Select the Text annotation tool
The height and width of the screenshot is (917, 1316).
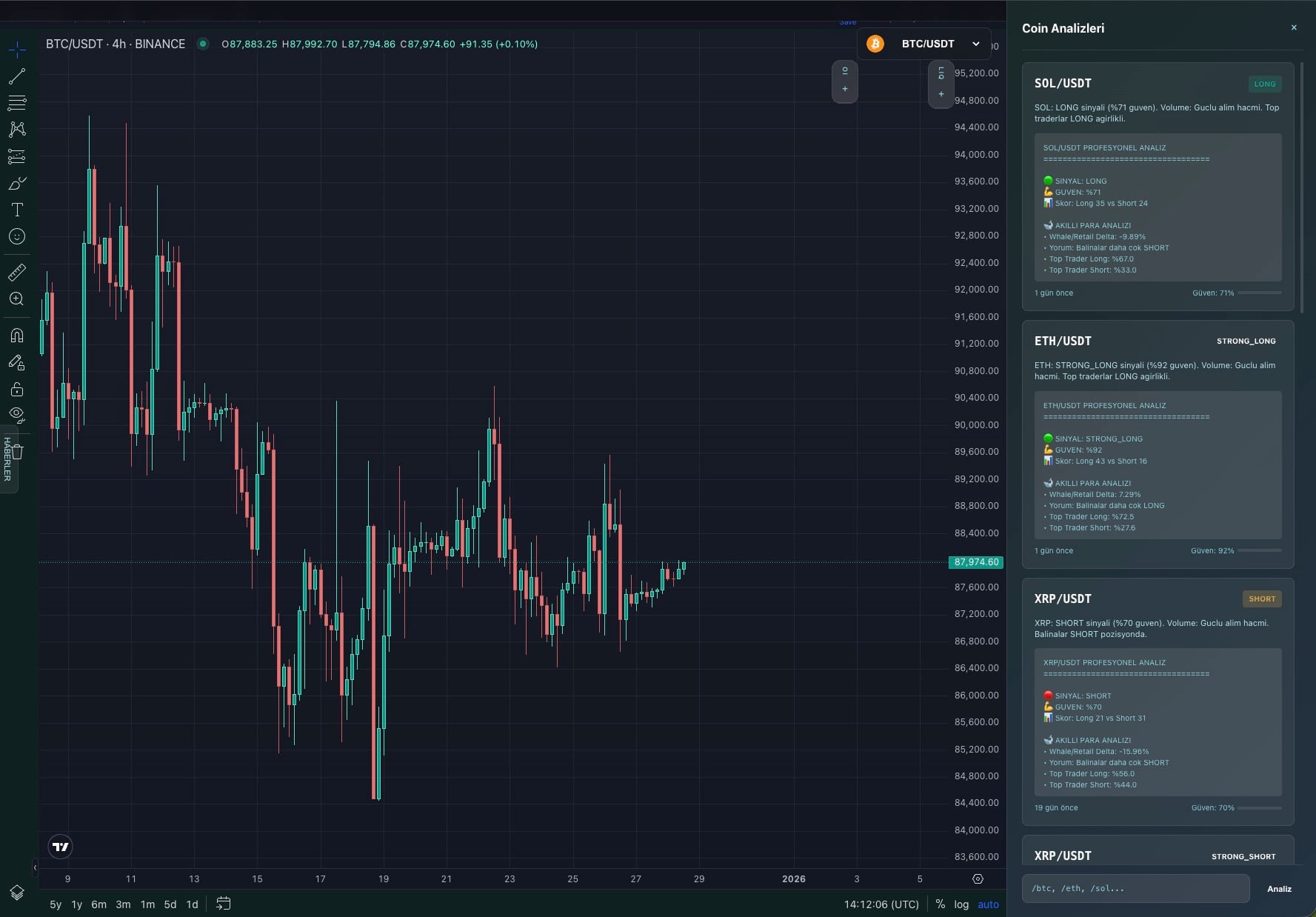point(17,210)
